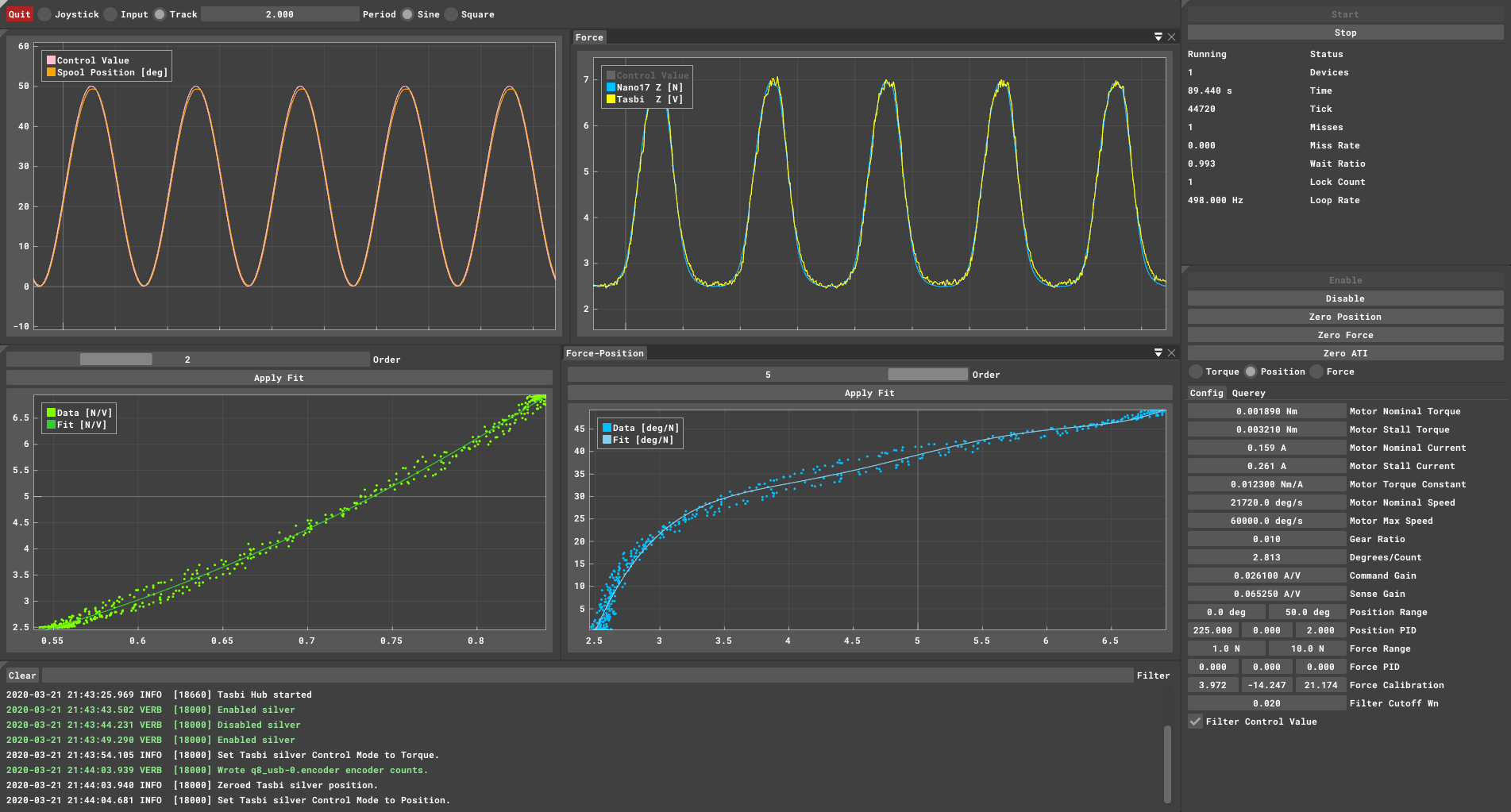The width and height of the screenshot is (1511, 812).
Task: Click the log Filter input field
Action: (588, 675)
